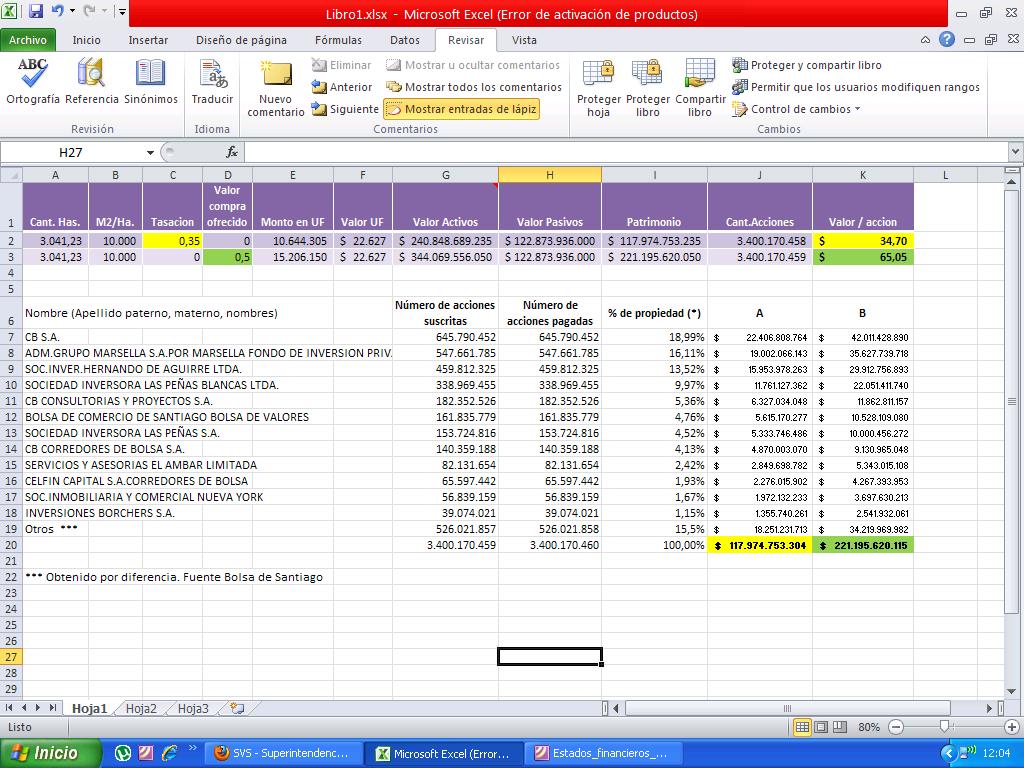Toggle Mostrar entradas de lápiz
1024x768 pixels.
(462, 109)
